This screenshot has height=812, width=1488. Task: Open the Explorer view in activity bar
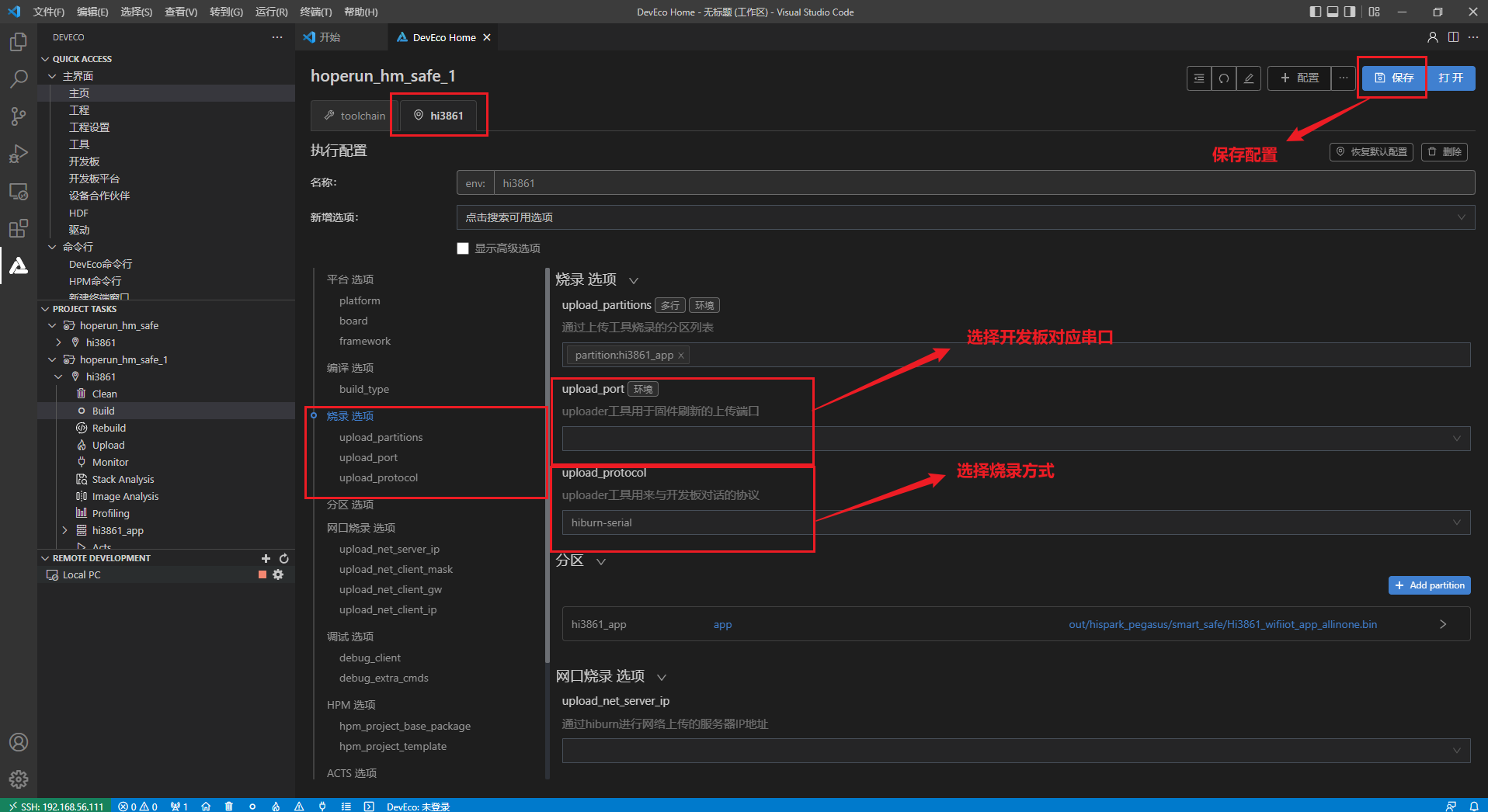coord(19,41)
